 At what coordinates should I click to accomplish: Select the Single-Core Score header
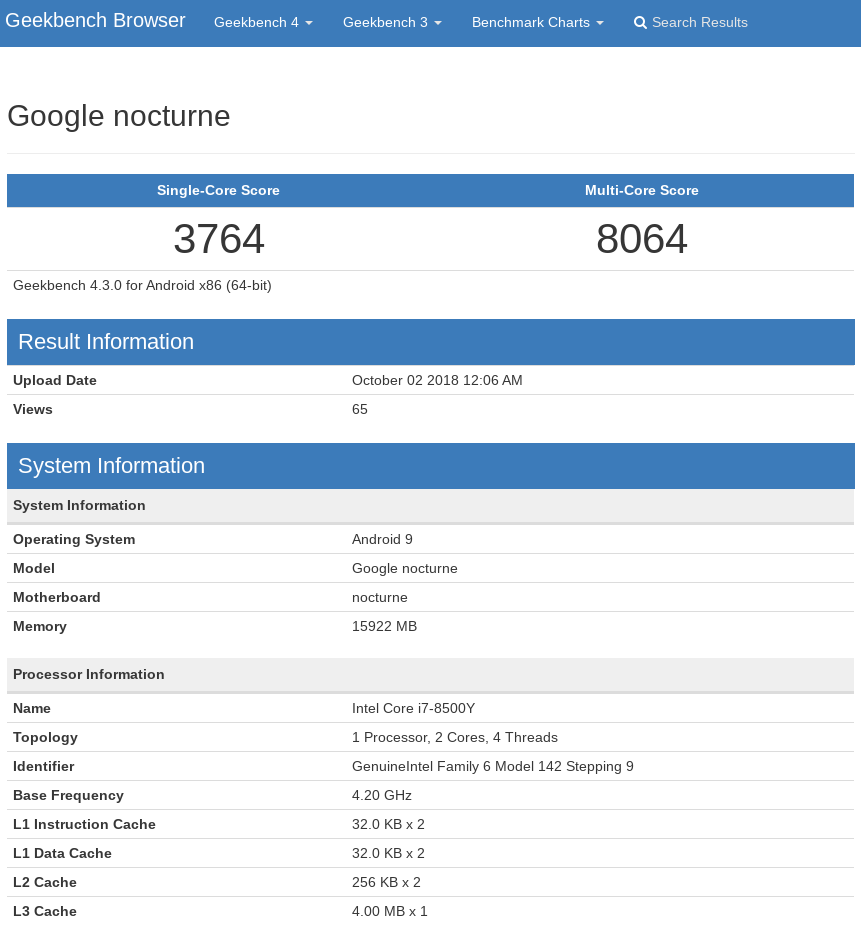pos(218,191)
